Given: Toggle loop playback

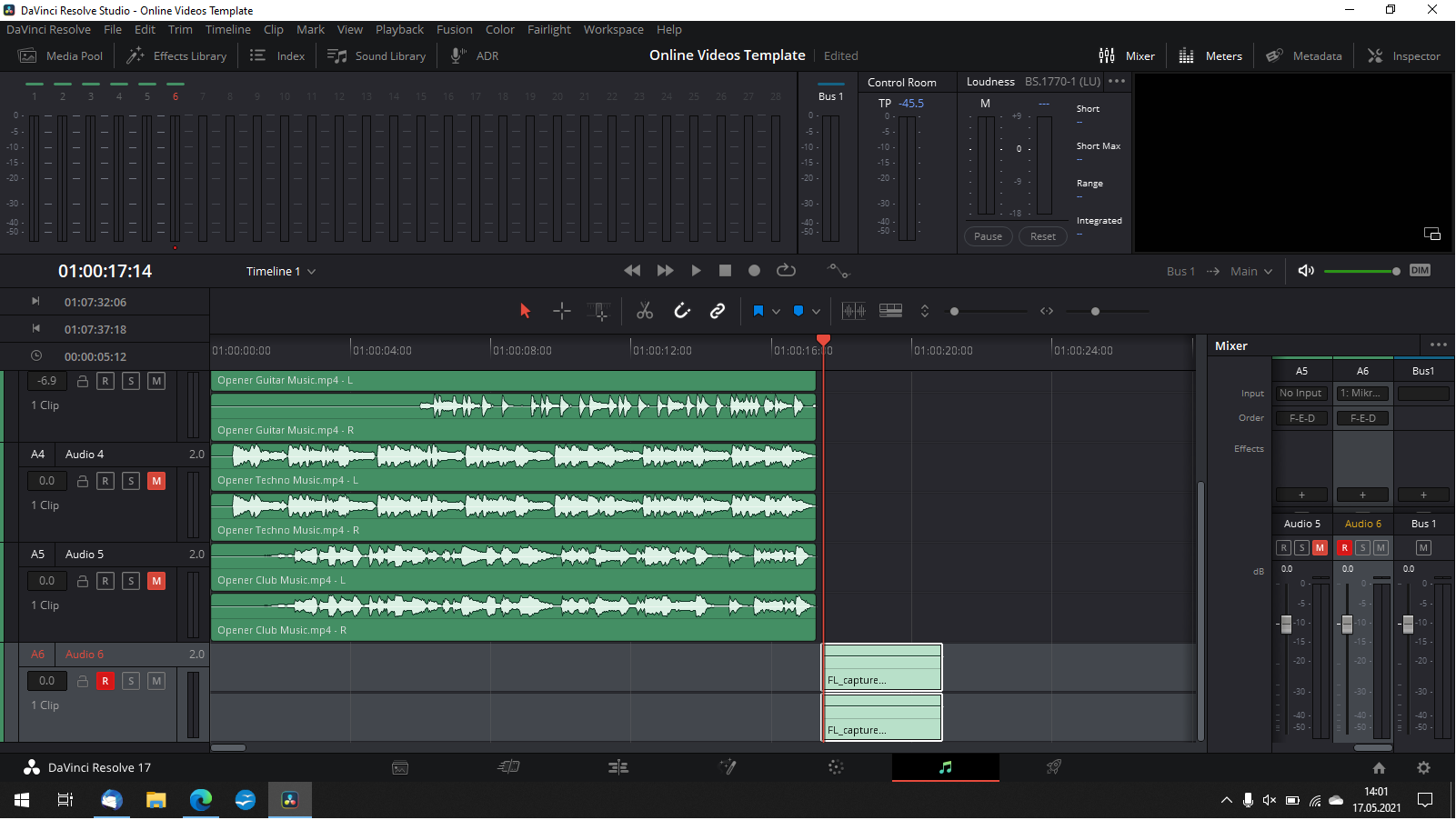Looking at the screenshot, I should [x=787, y=271].
